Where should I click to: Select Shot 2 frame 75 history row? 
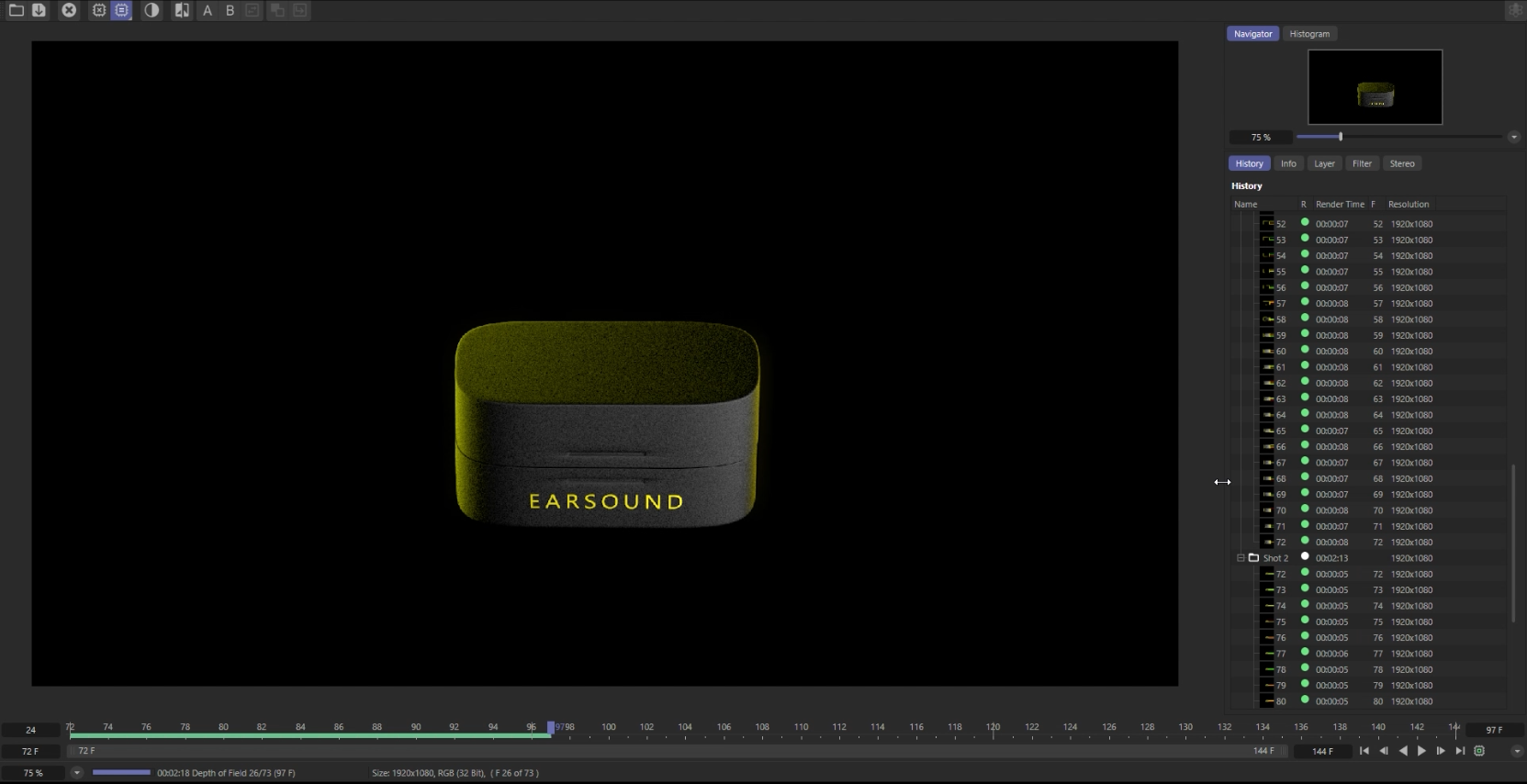pyautogui.click(x=1368, y=622)
